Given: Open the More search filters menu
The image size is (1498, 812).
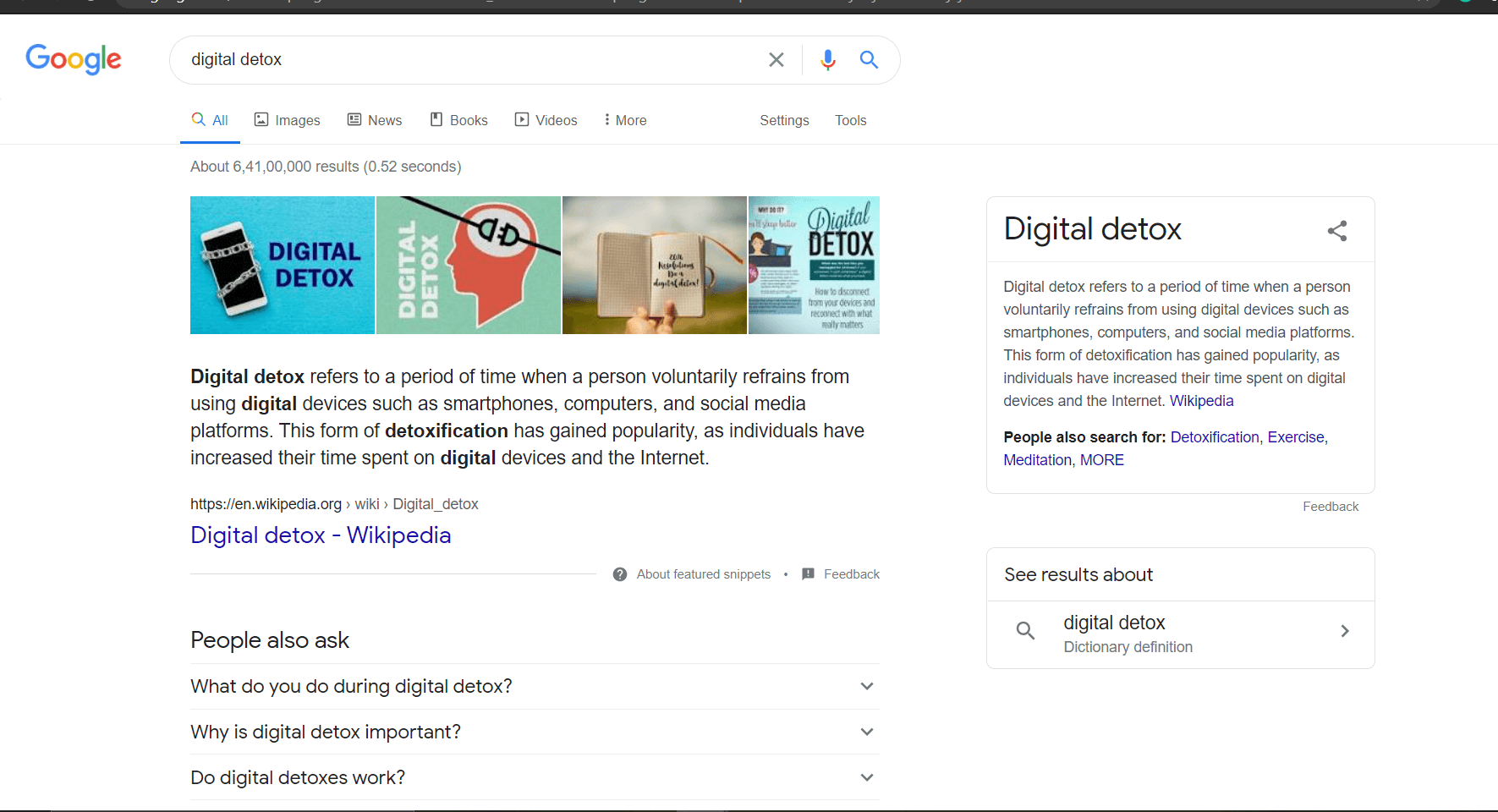Looking at the screenshot, I should tap(625, 120).
